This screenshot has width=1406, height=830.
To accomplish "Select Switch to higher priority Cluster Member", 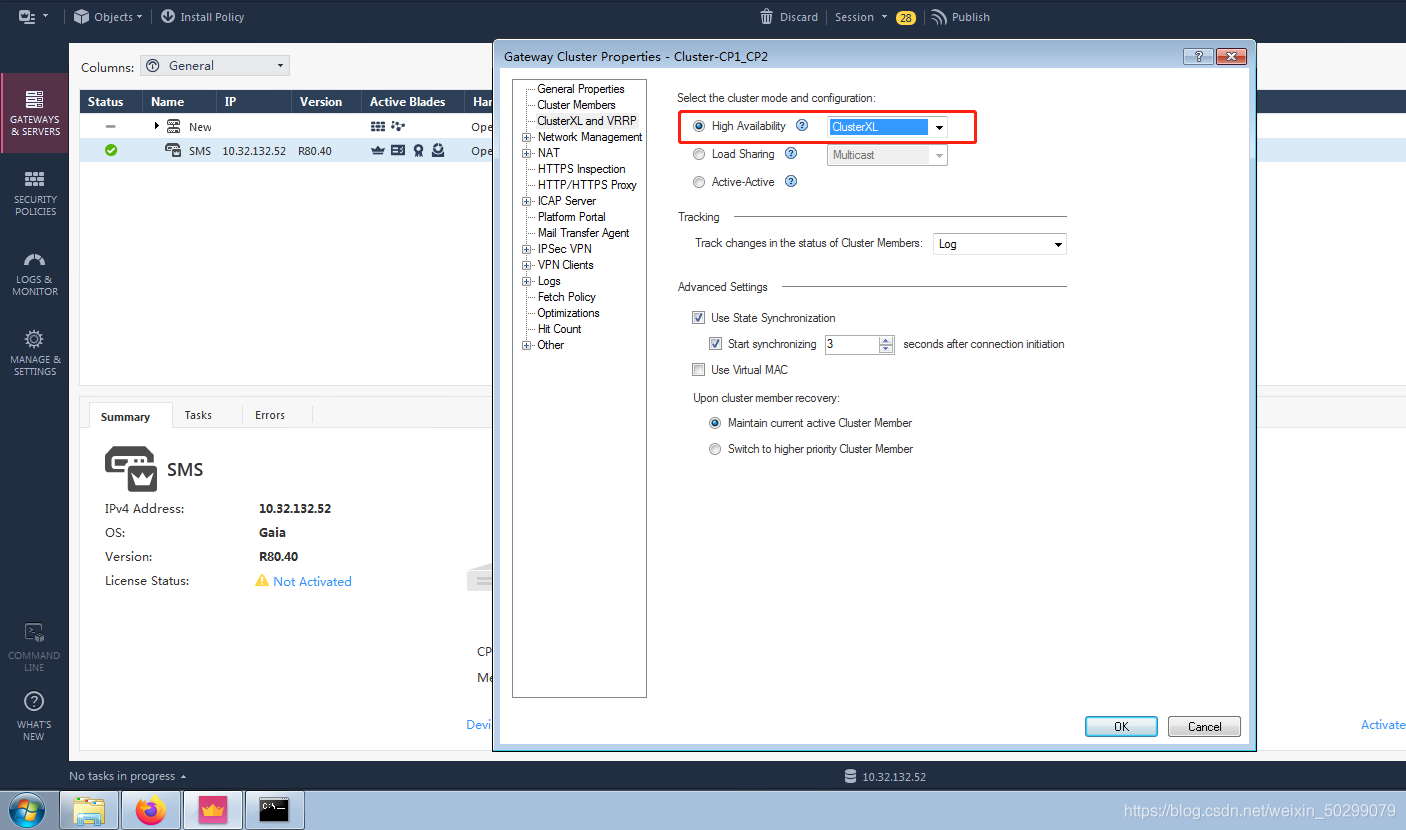I will [715, 449].
